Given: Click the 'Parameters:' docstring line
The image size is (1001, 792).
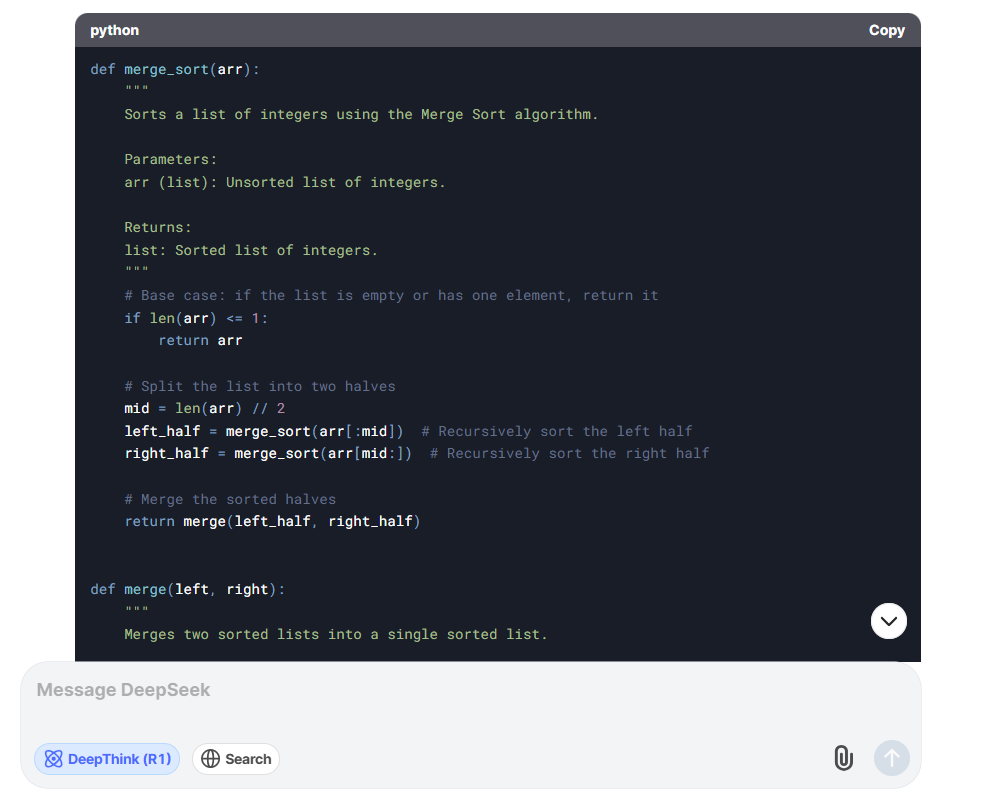Looking at the screenshot, I should [x=170, y=160].
